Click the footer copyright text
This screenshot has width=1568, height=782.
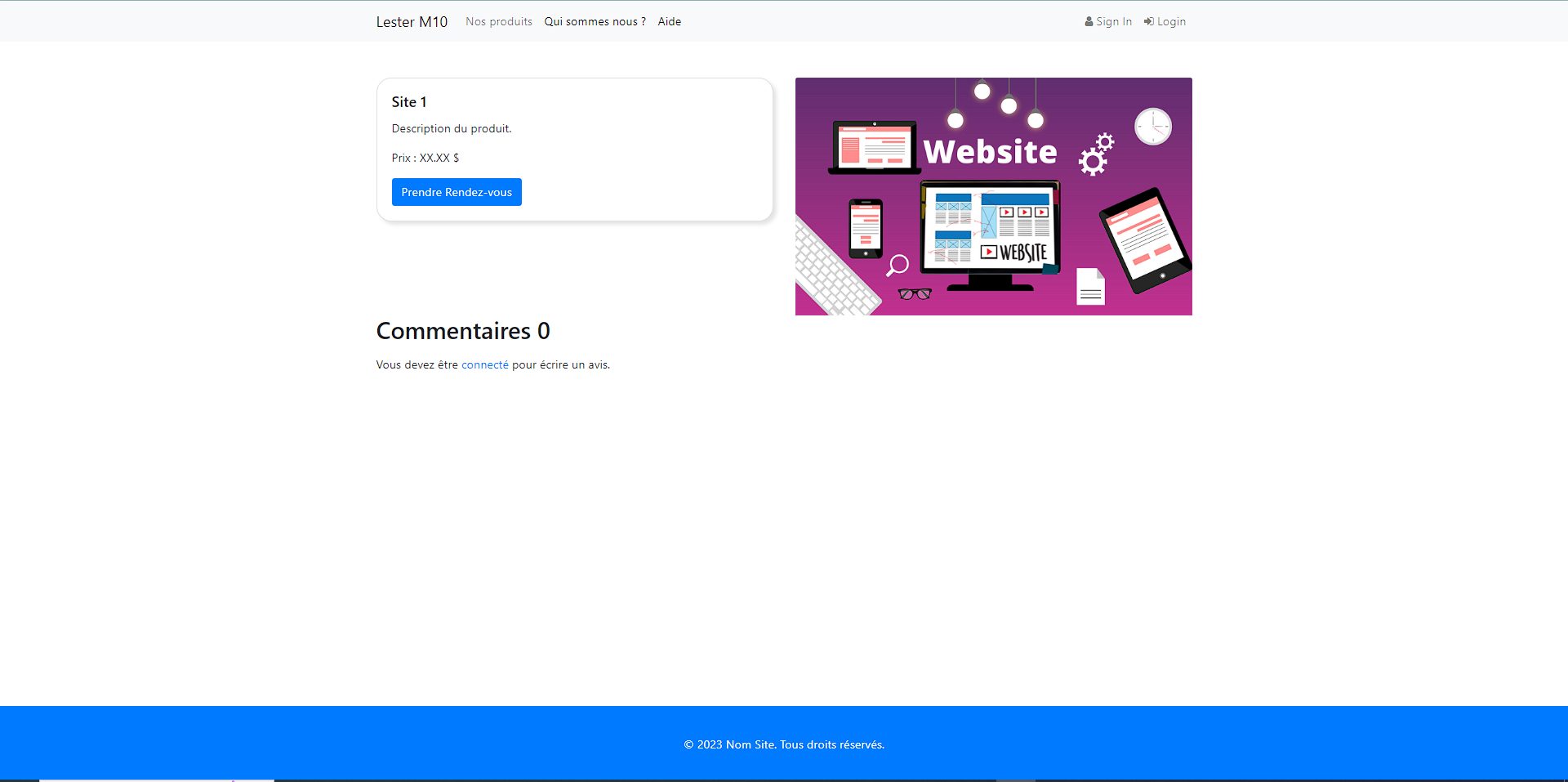click(x=783, y=744)
